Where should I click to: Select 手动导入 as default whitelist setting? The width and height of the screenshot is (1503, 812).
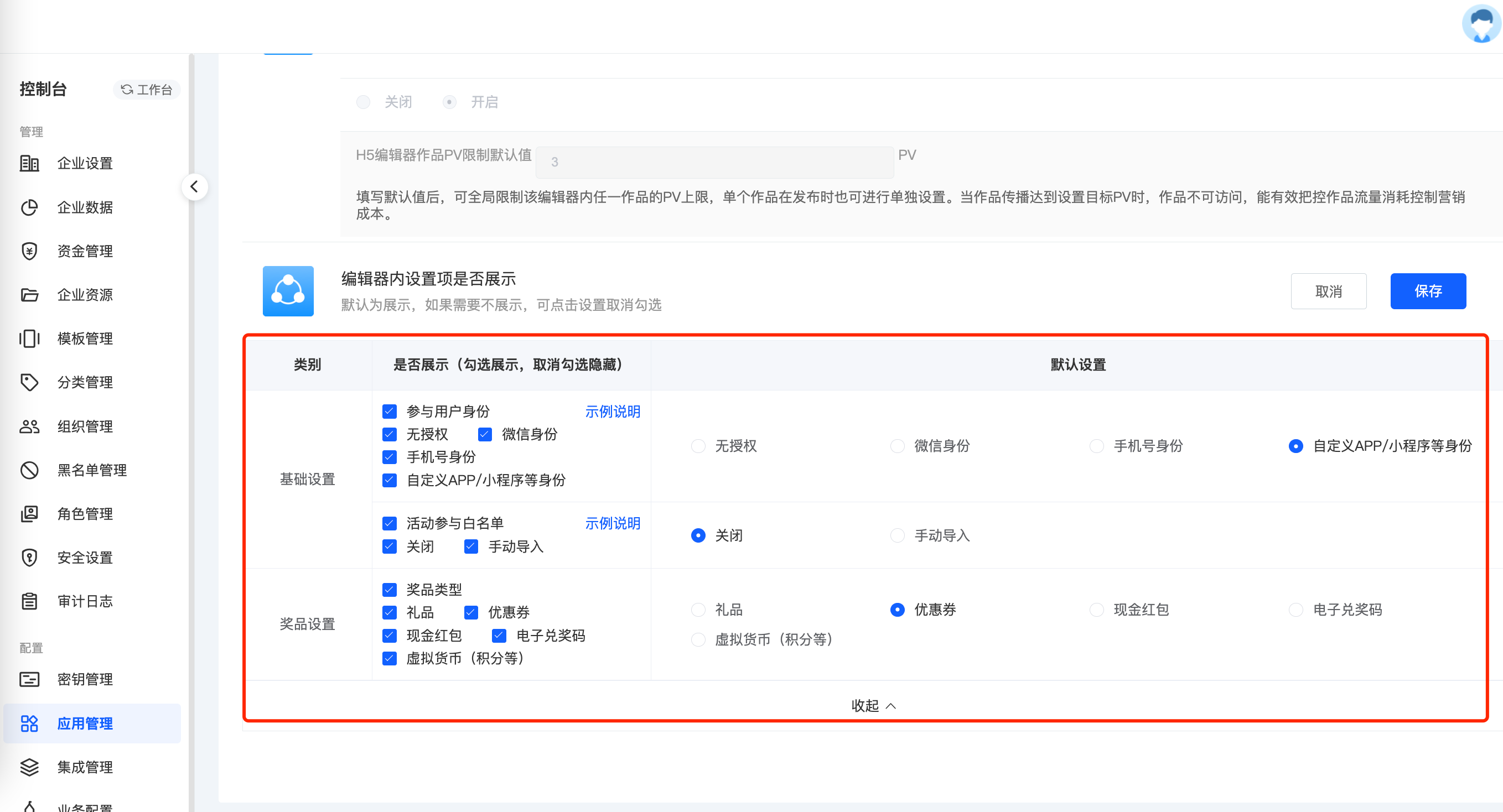pos(898,535)
